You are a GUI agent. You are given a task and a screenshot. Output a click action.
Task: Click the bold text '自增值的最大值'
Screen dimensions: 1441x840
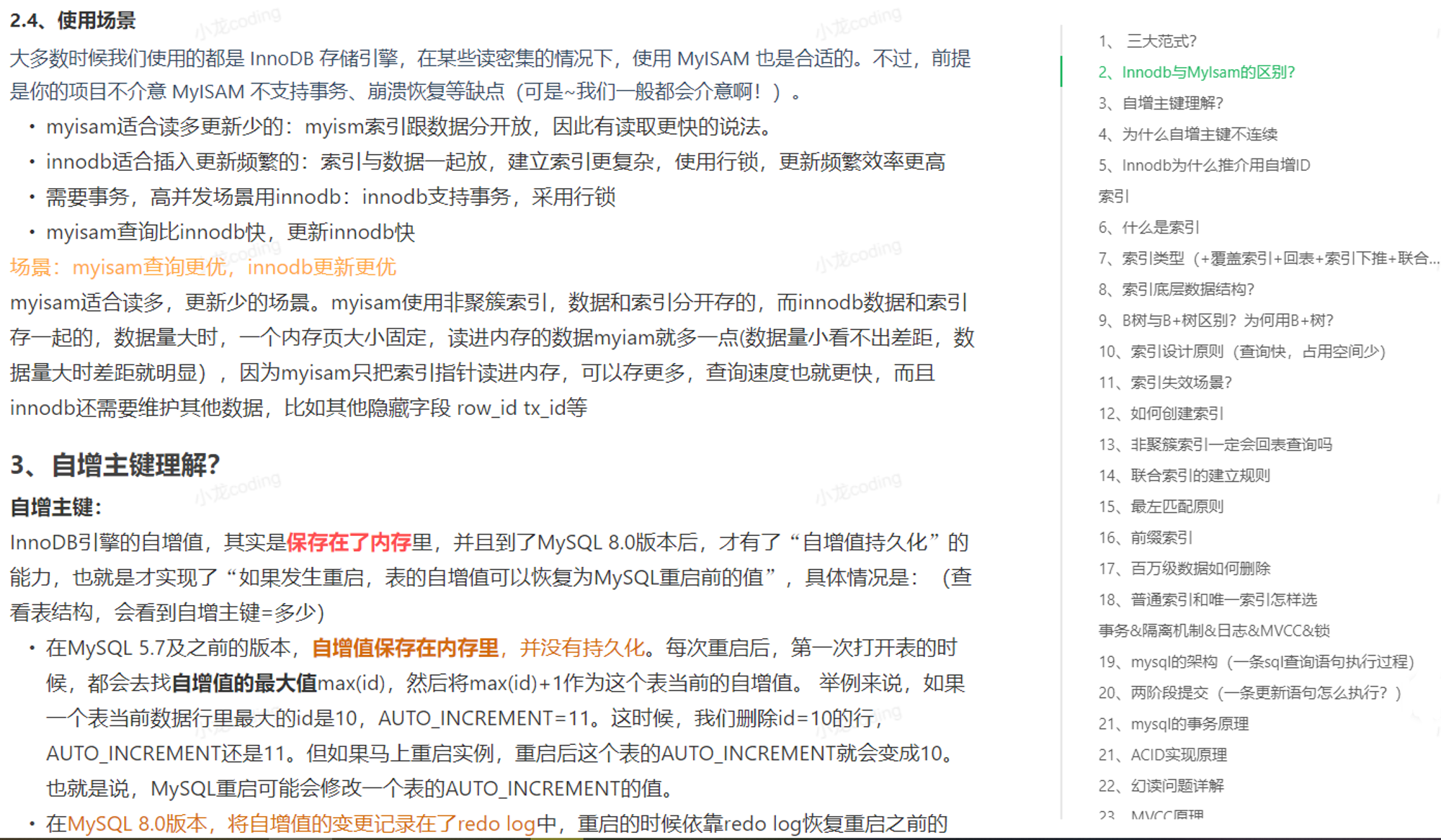click(244, 683)
